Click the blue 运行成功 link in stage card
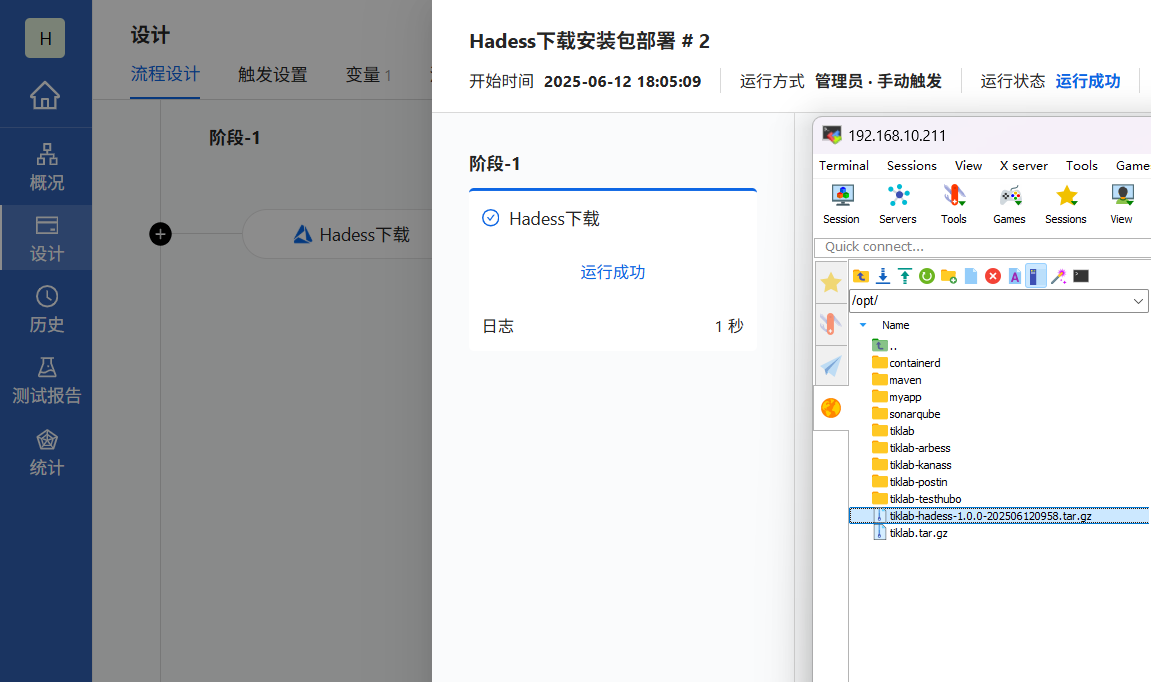1151x682 pixels. tap(613, 272)
